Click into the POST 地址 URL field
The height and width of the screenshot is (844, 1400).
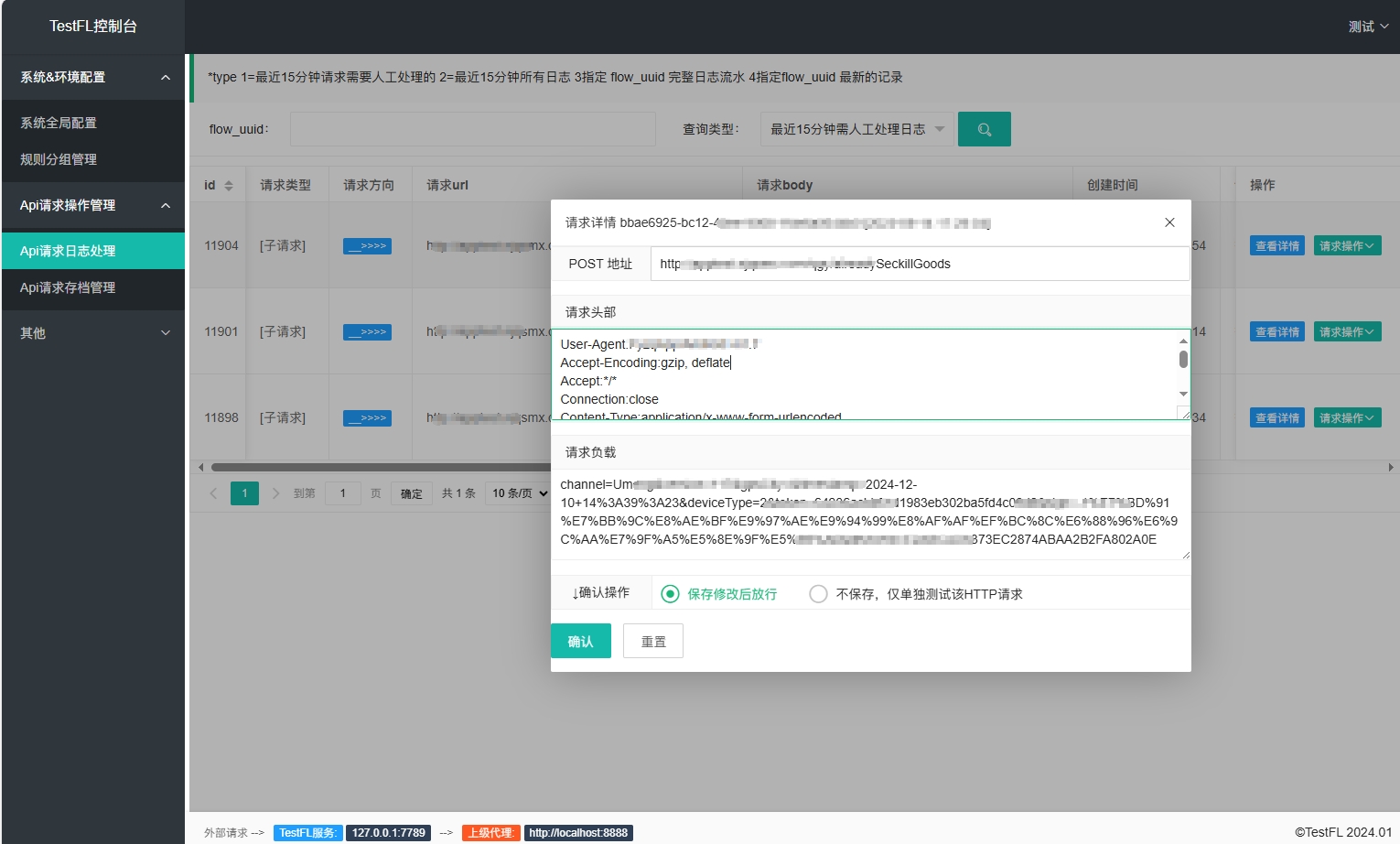(x=920, y=264)
